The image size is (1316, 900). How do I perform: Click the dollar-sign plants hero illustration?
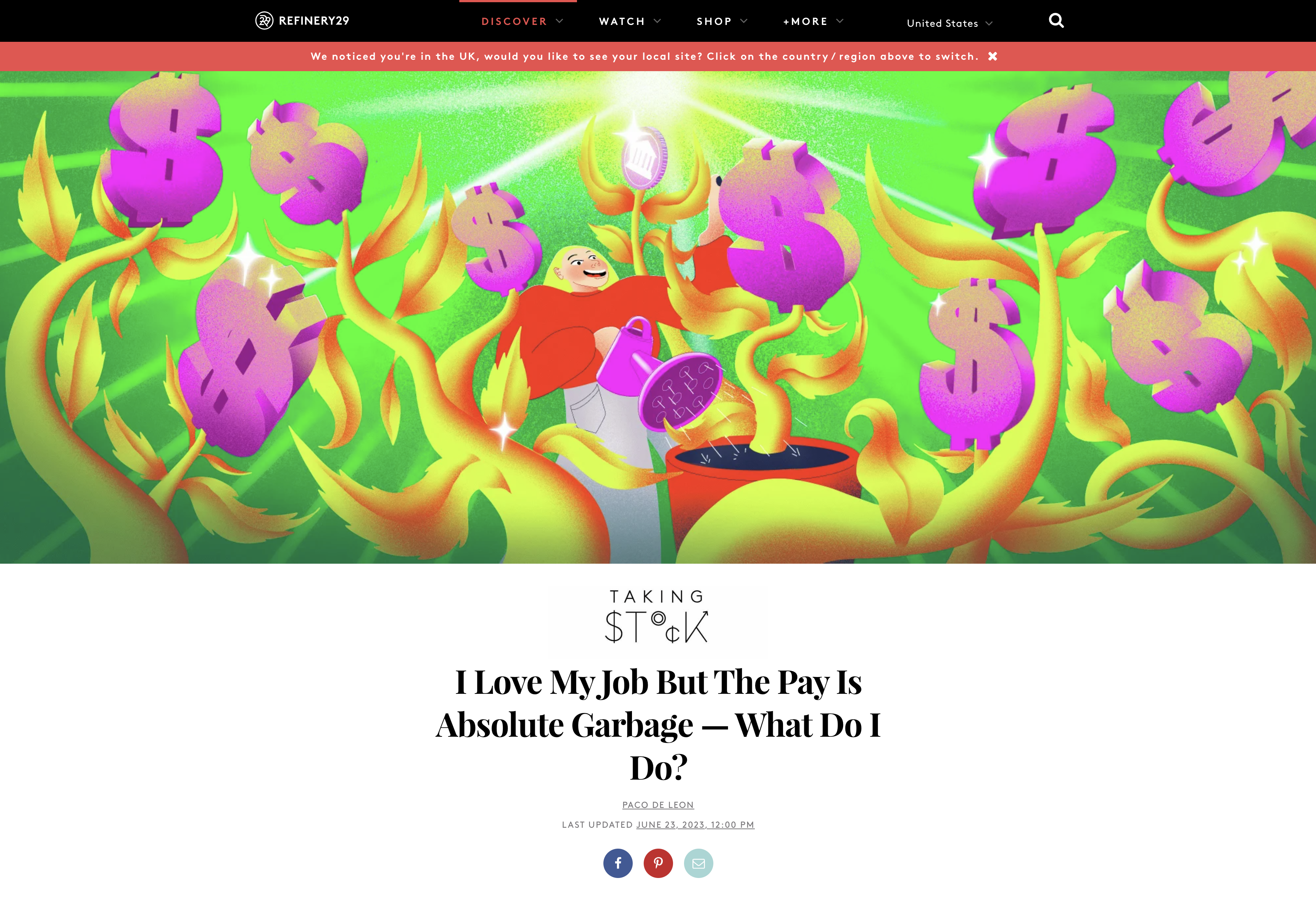[x=658, y=317]
